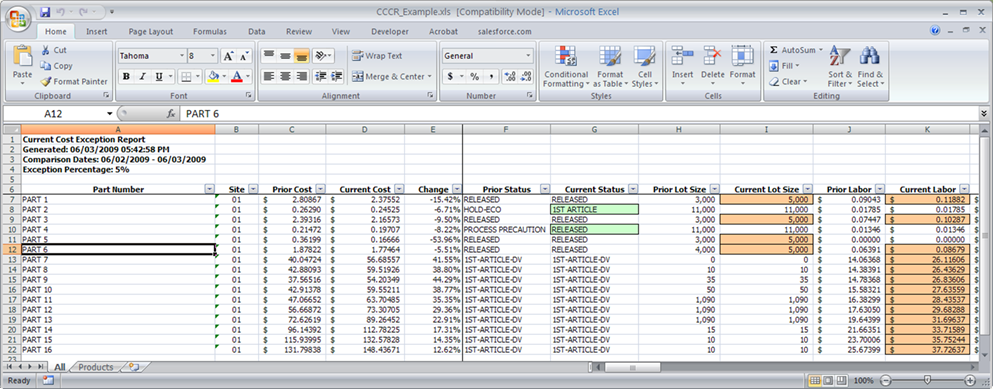
Task: Click Merge & Center
Action: tap(391, 77)
